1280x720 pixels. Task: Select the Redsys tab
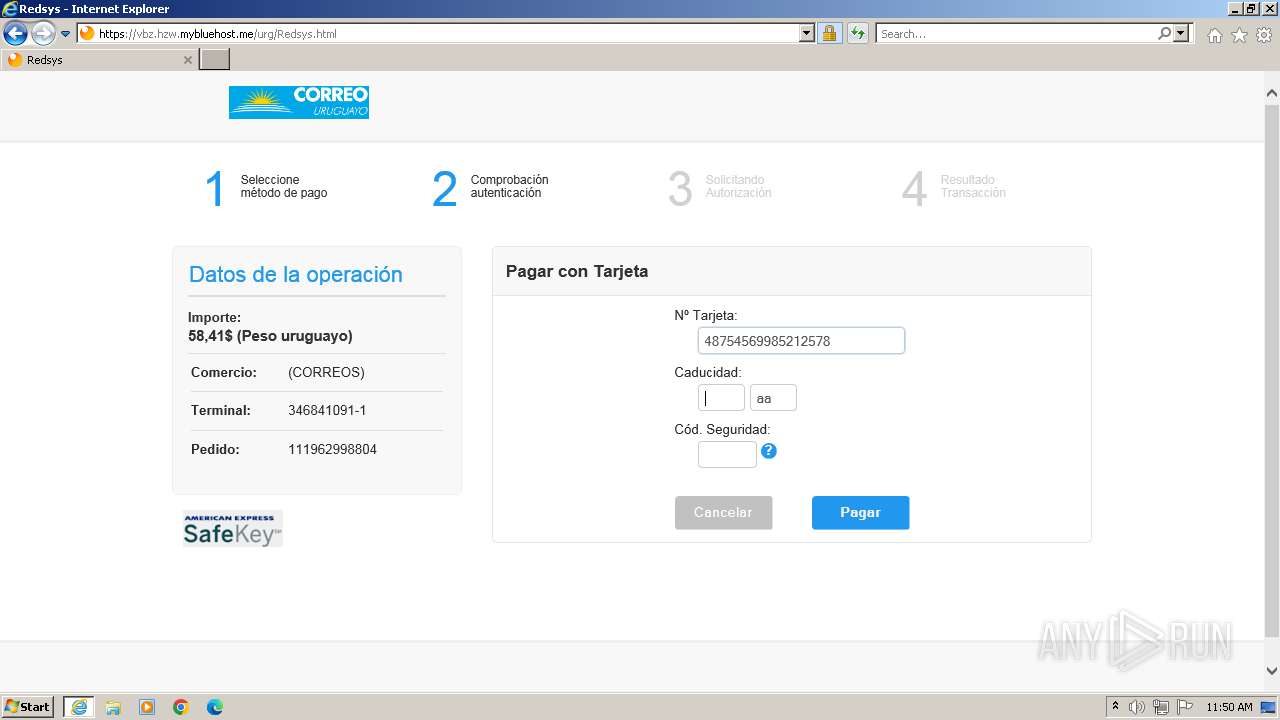98,60
